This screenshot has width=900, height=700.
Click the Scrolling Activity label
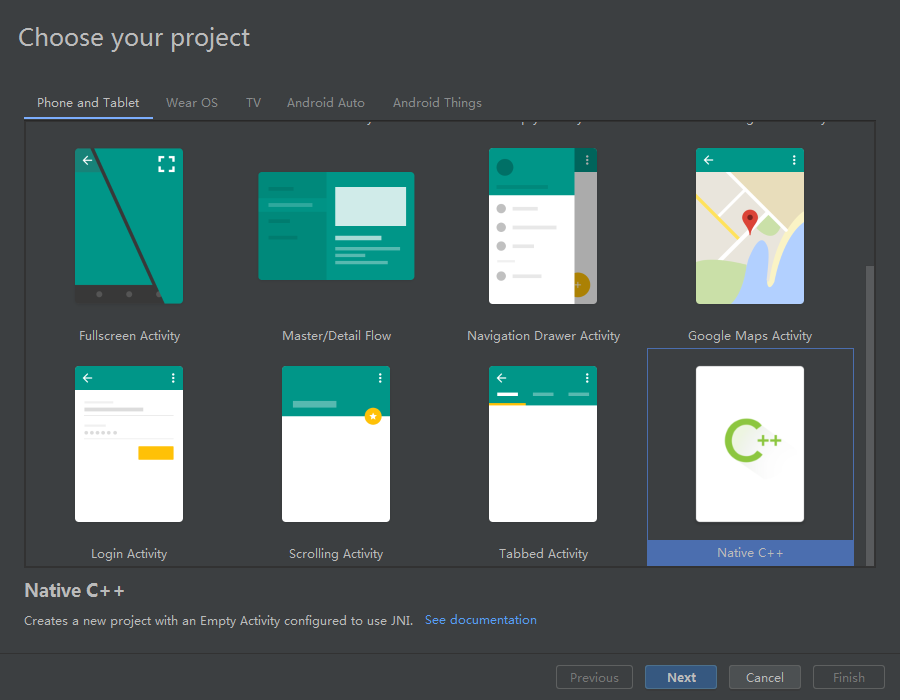pyautogui.click(x=336, y=554)
